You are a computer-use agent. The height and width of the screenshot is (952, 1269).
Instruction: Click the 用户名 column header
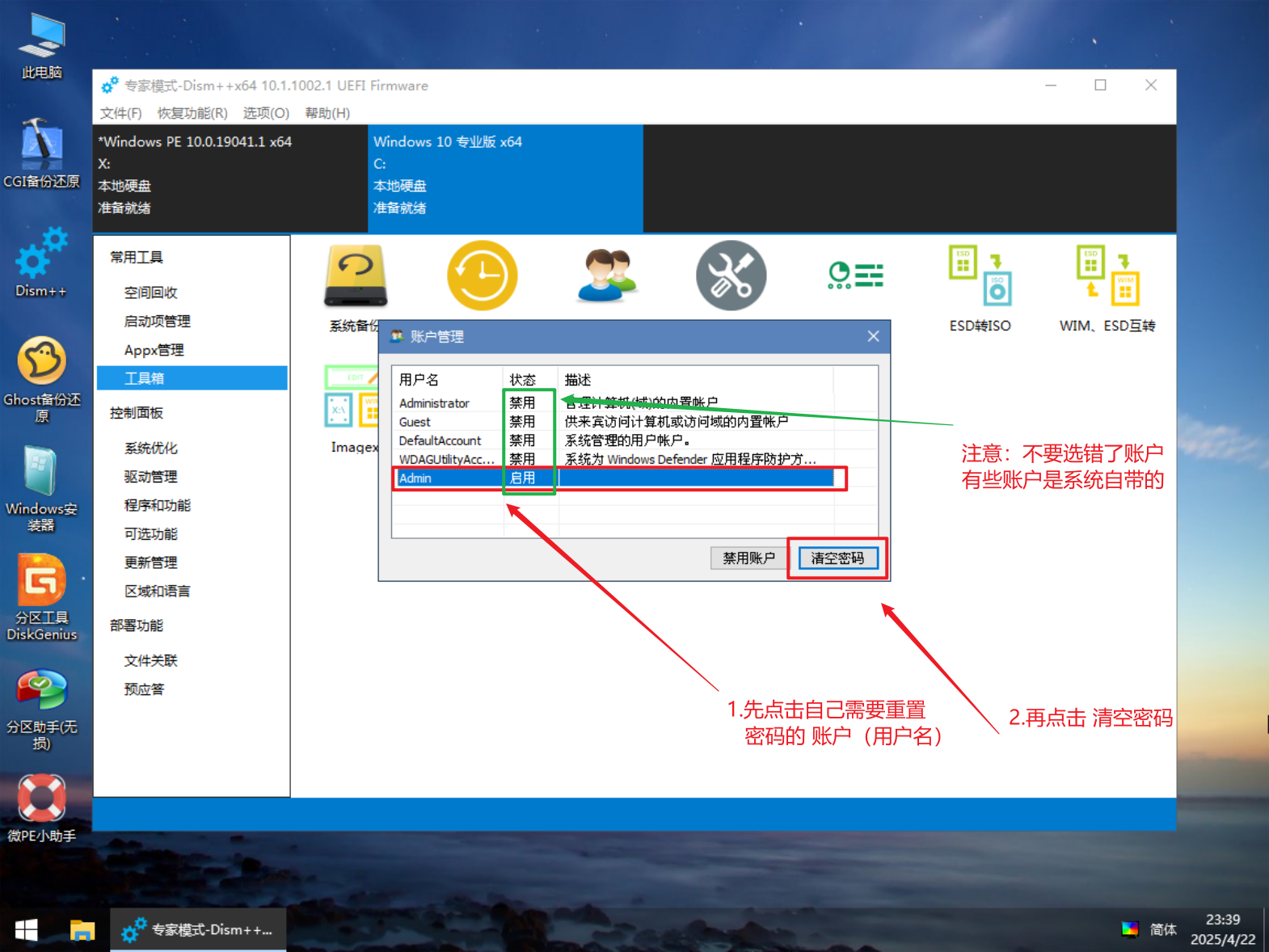tap(449, 380)
